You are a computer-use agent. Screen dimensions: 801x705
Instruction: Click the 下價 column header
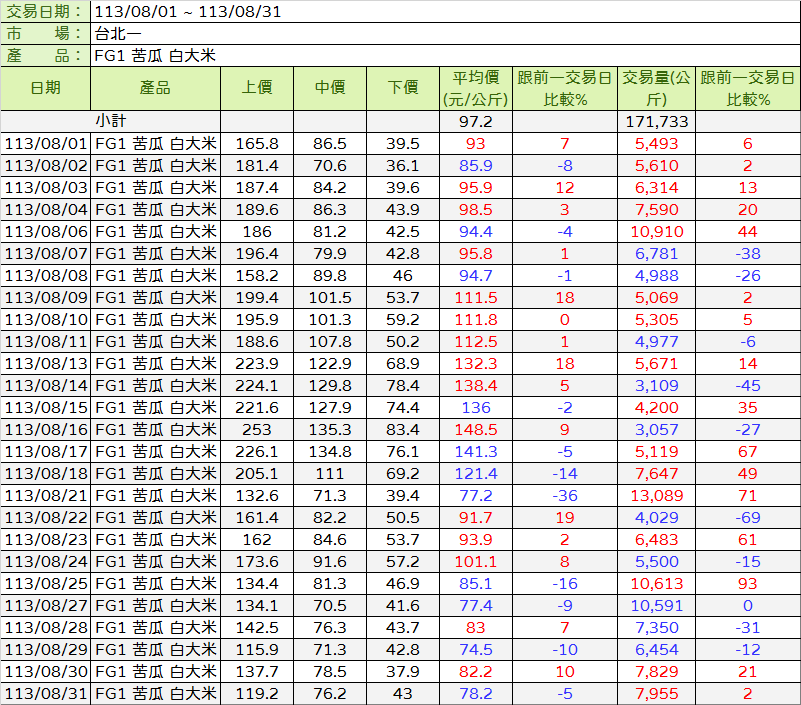click(x=403, y=88)
